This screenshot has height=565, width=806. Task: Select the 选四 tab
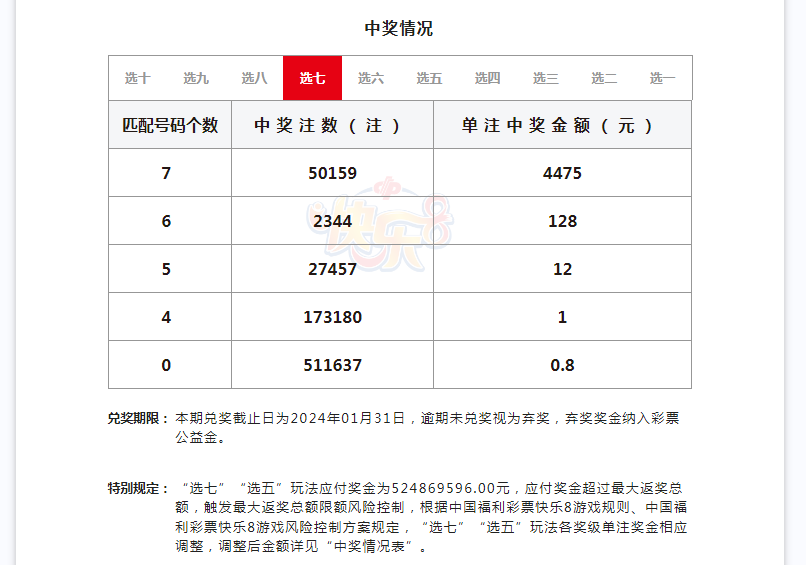pos(487,78)
